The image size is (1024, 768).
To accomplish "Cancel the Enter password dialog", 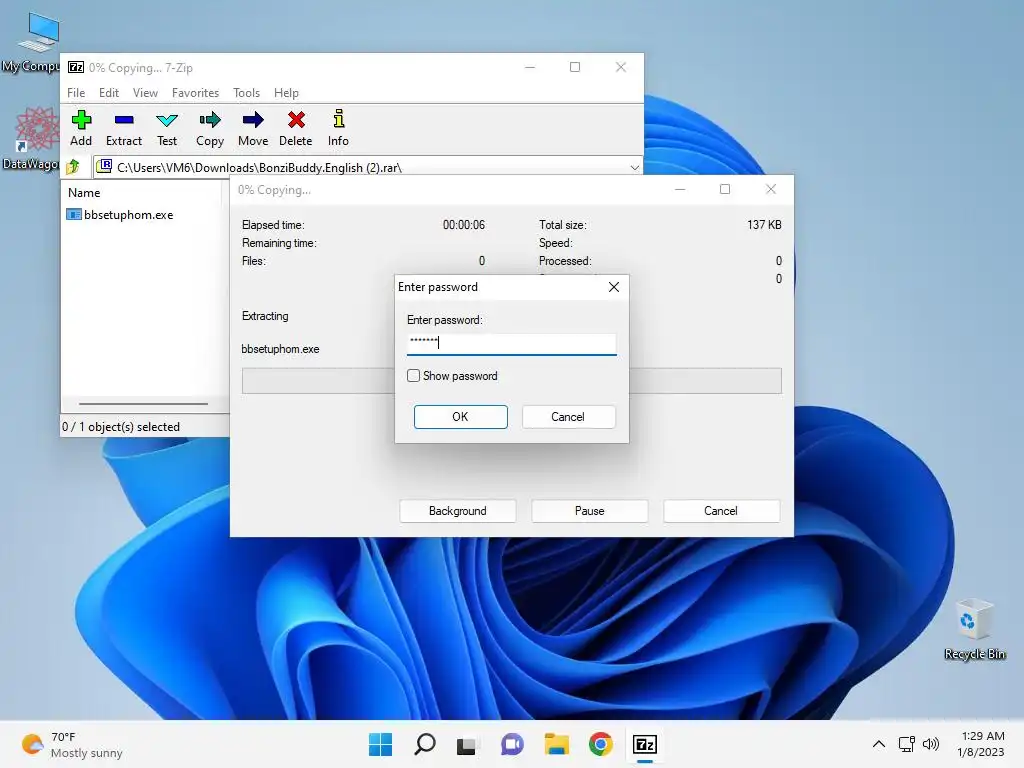I will pos(568,417).
